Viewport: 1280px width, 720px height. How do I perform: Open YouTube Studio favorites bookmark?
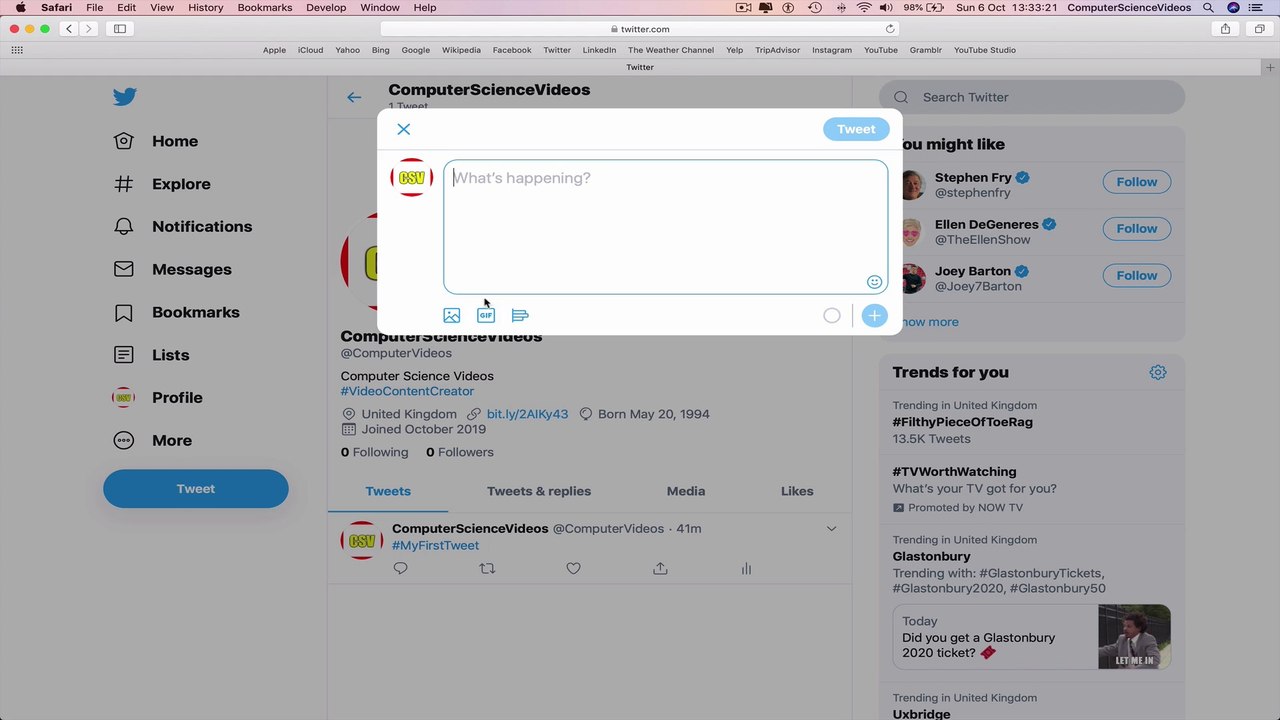pyautogui.click(x=984, y=50)
